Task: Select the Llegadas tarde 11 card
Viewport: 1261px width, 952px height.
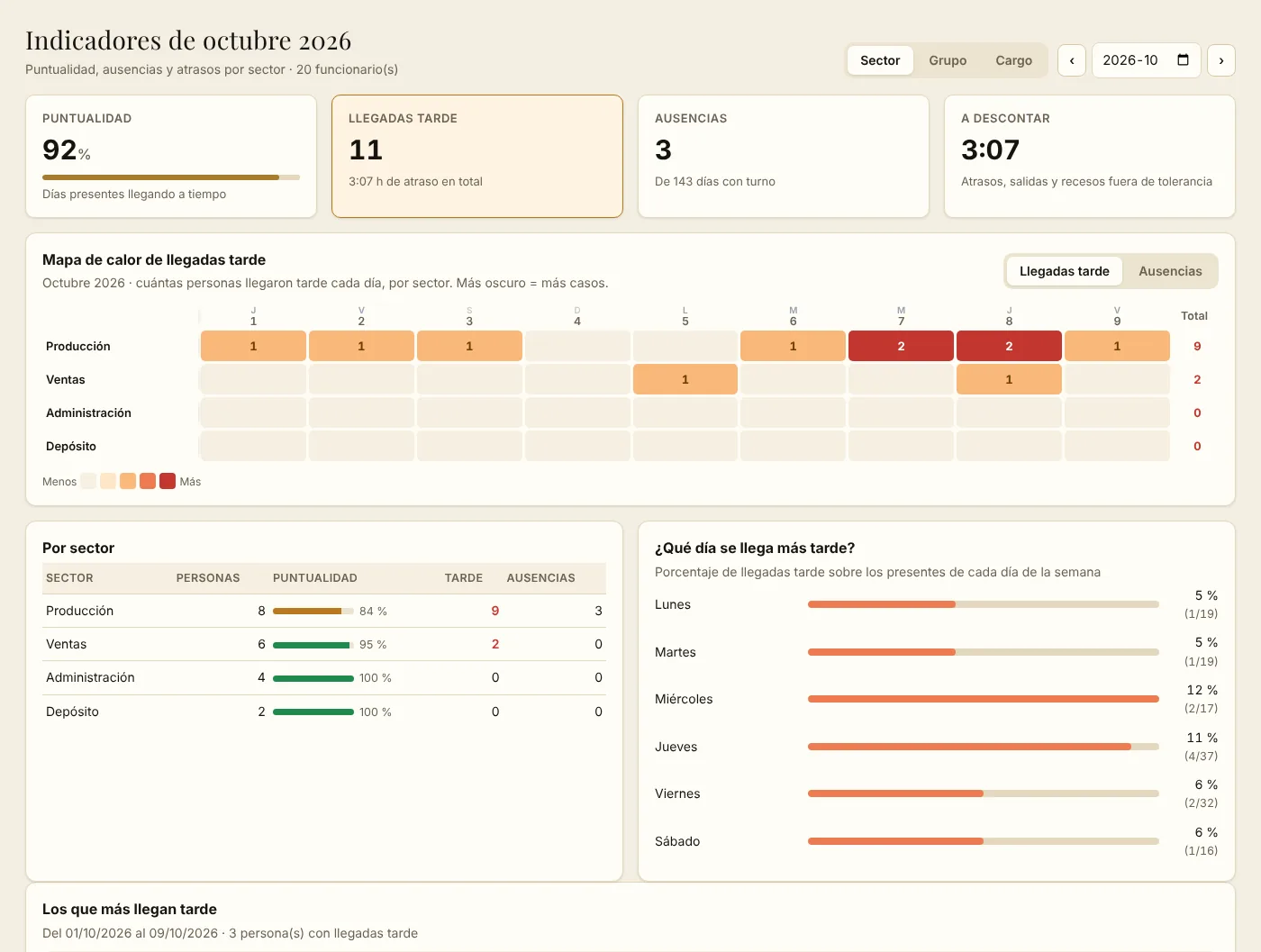Action: tap(477, 157)
